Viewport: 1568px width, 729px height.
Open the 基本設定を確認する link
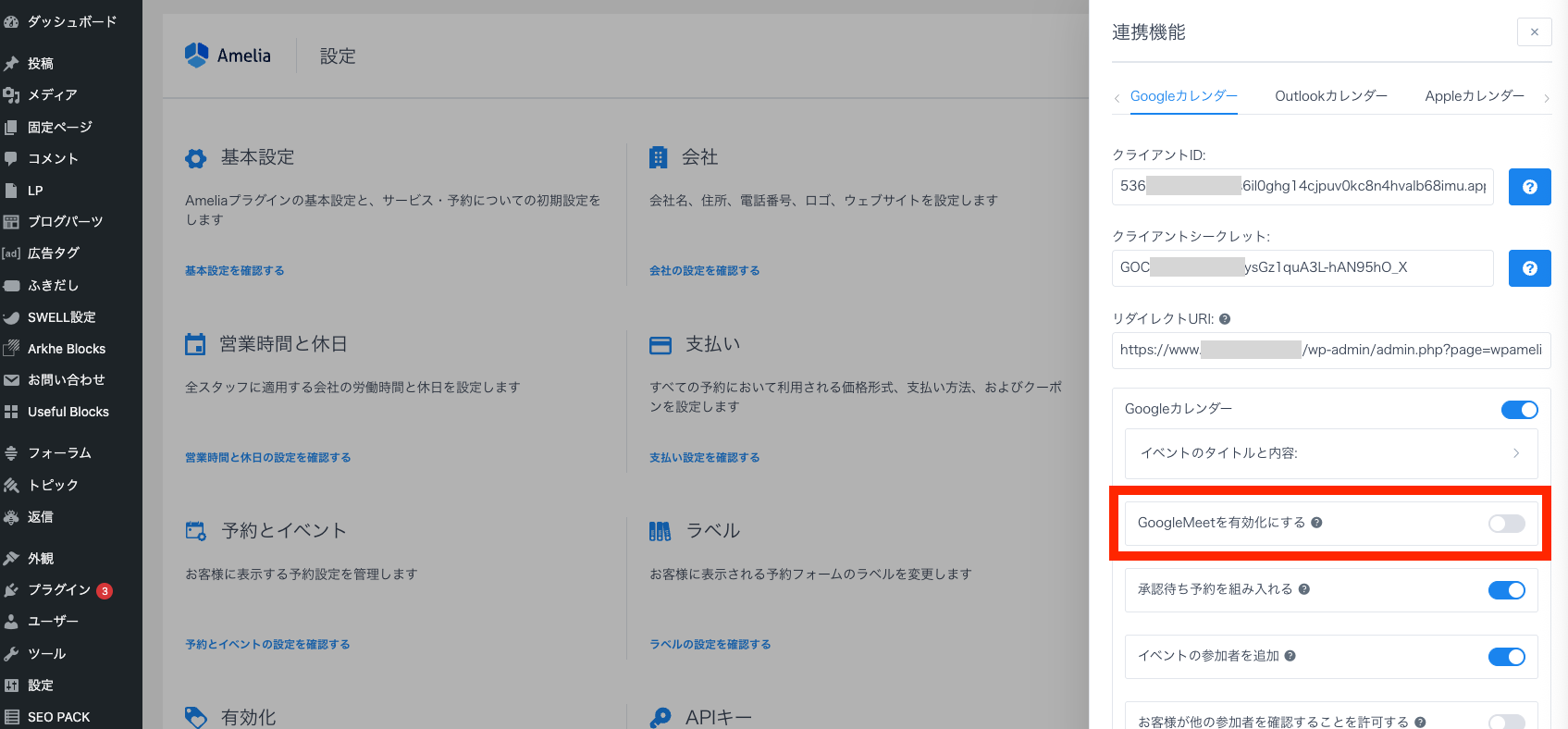[235, 271]
